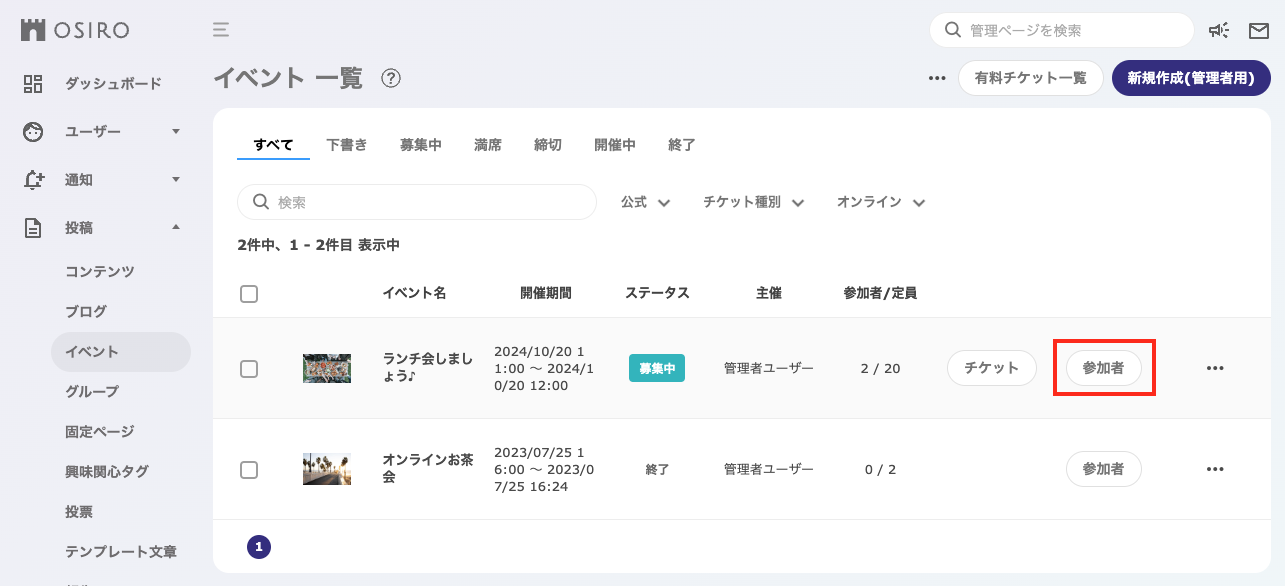This screenshot has height=586, width=1285.
Task: Open the 公式 filter dropdown
Action: 643,202
